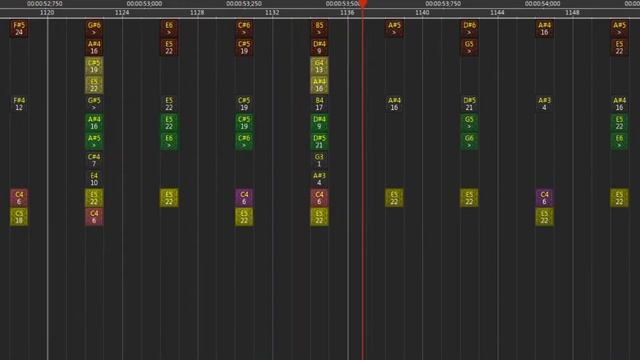Select the brown D#6 note block
The width and height of the screenshot is (640, 360).
tap(469, 29)
